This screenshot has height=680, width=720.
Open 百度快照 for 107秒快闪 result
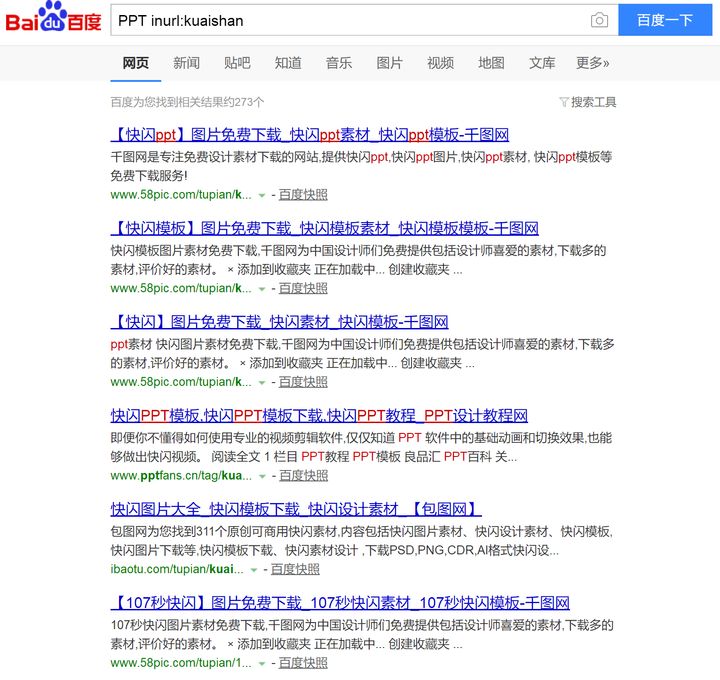point(303,663)
